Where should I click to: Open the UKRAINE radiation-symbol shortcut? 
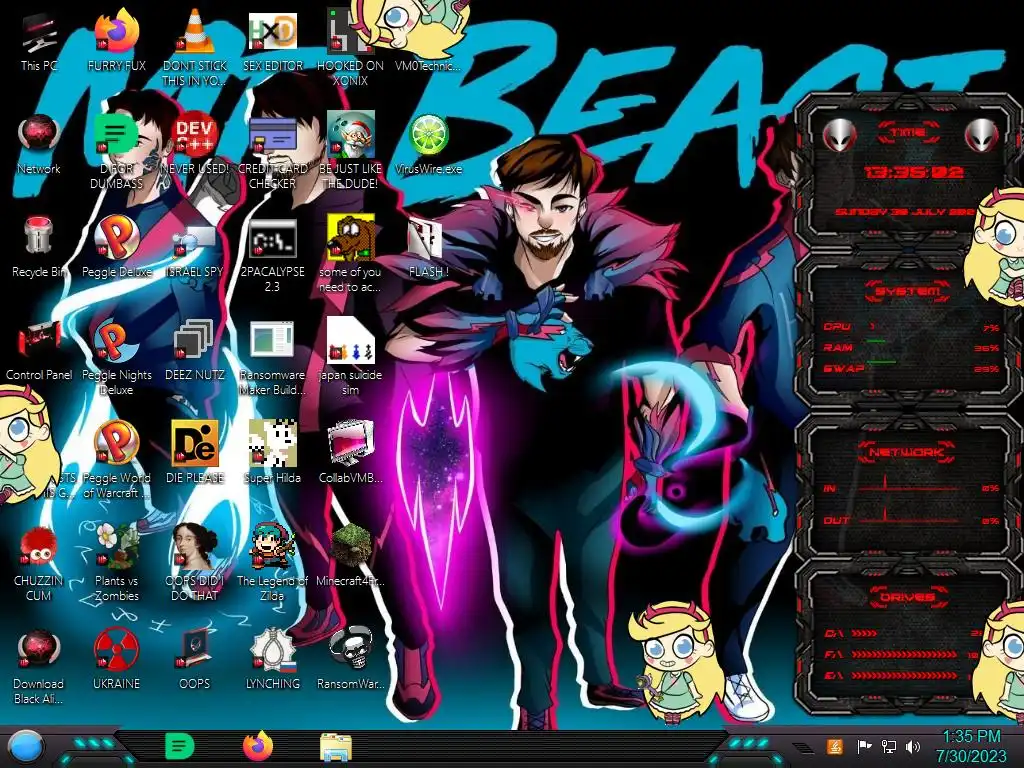[x=117, y=660]
